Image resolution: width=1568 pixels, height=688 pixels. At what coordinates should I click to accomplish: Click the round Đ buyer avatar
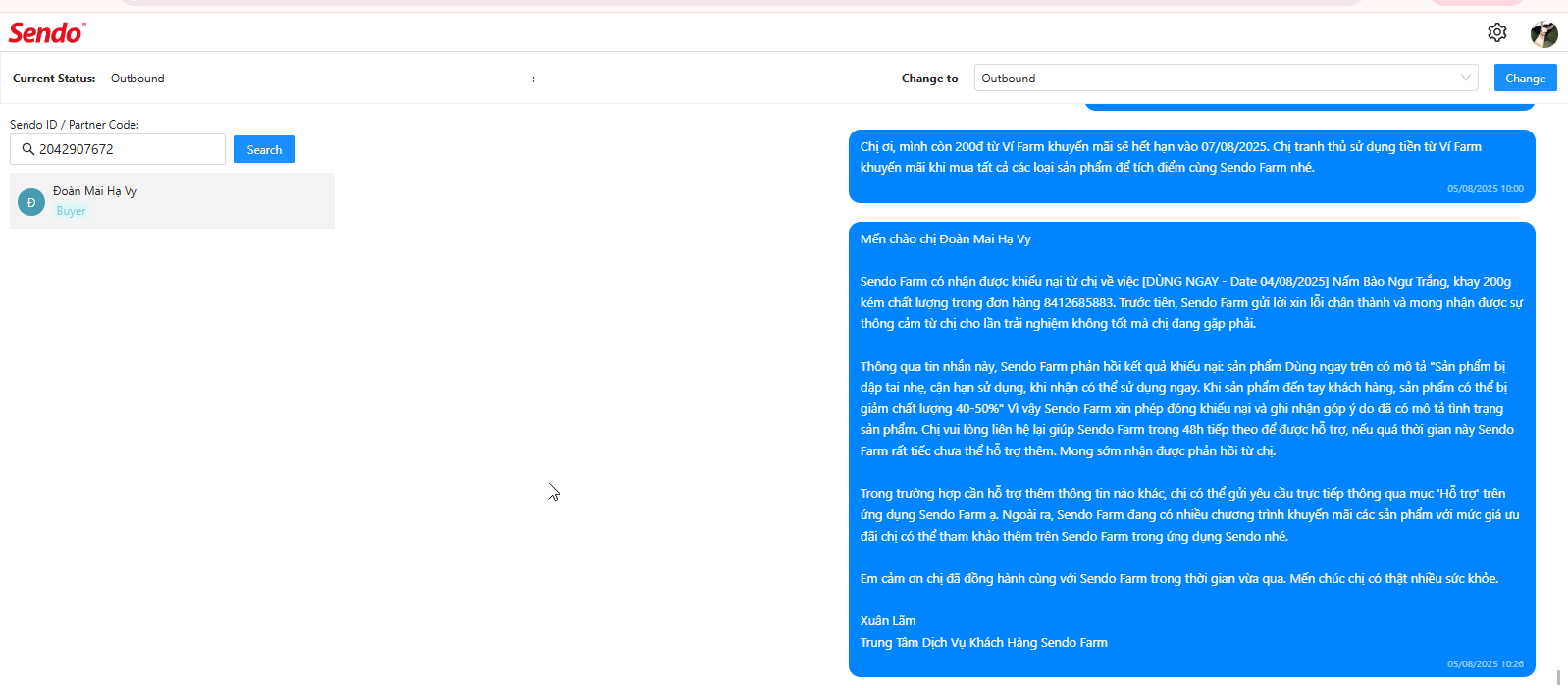click(x=31, y=202)
